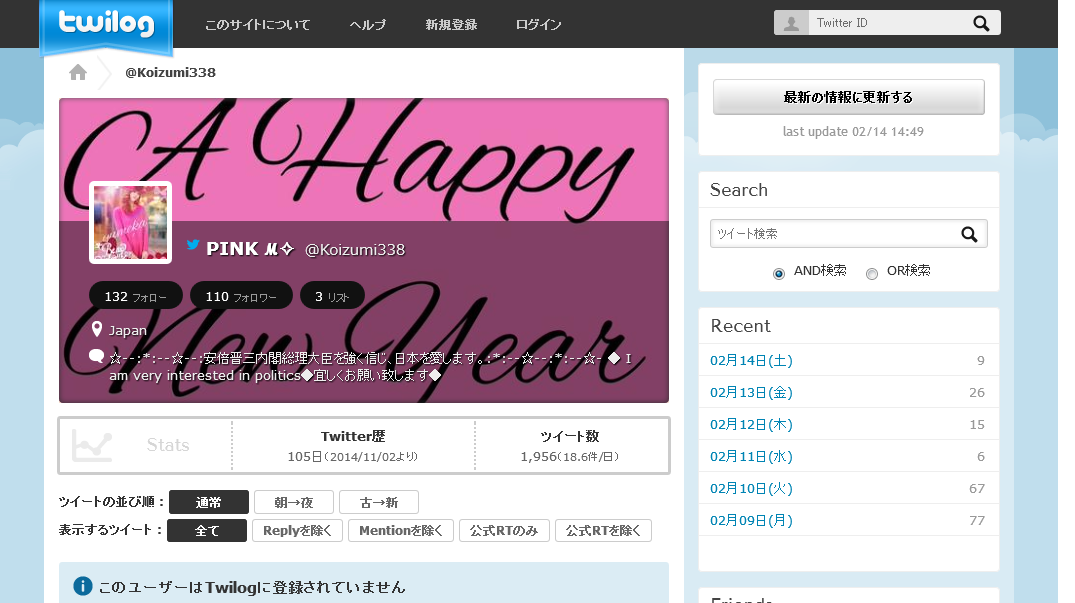Click count 77 for 02月09日

tap(977, 521)
